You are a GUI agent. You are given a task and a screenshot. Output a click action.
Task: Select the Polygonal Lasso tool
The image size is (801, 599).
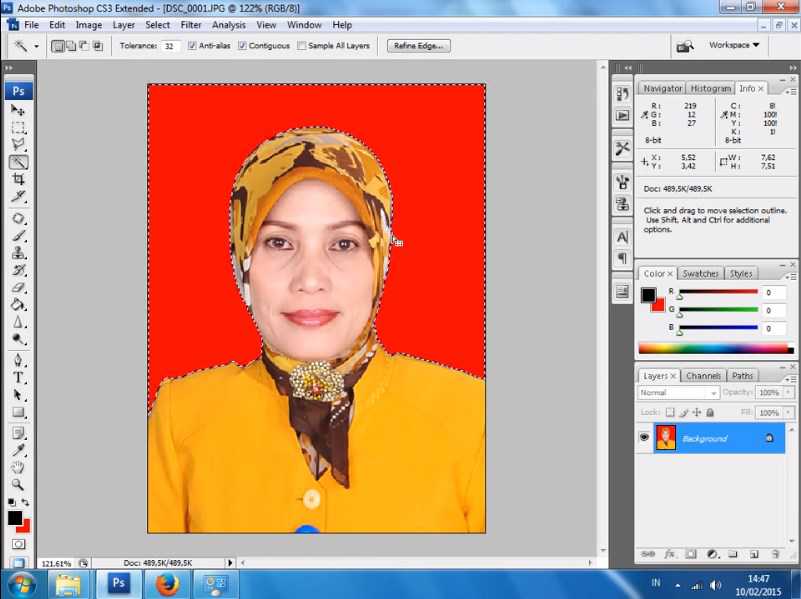18,145
